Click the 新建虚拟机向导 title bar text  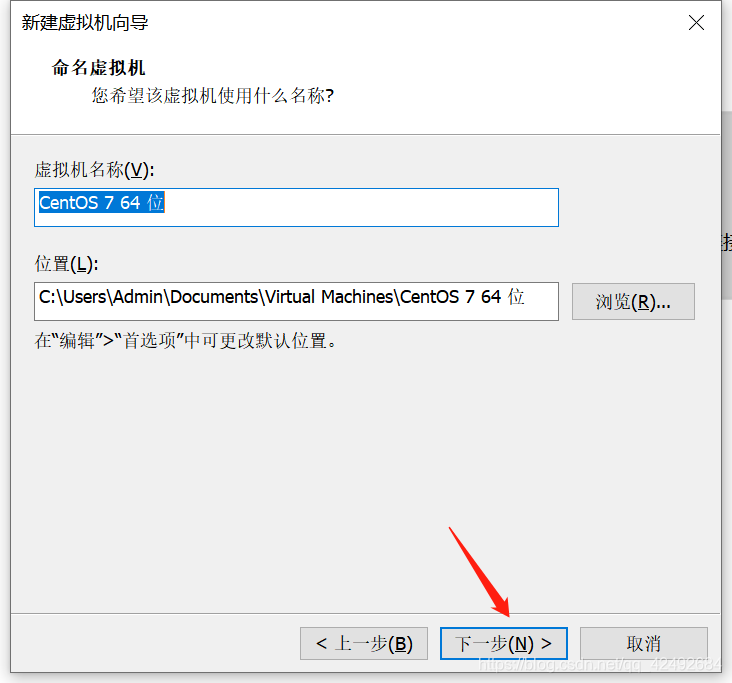(x=85, y=23)
